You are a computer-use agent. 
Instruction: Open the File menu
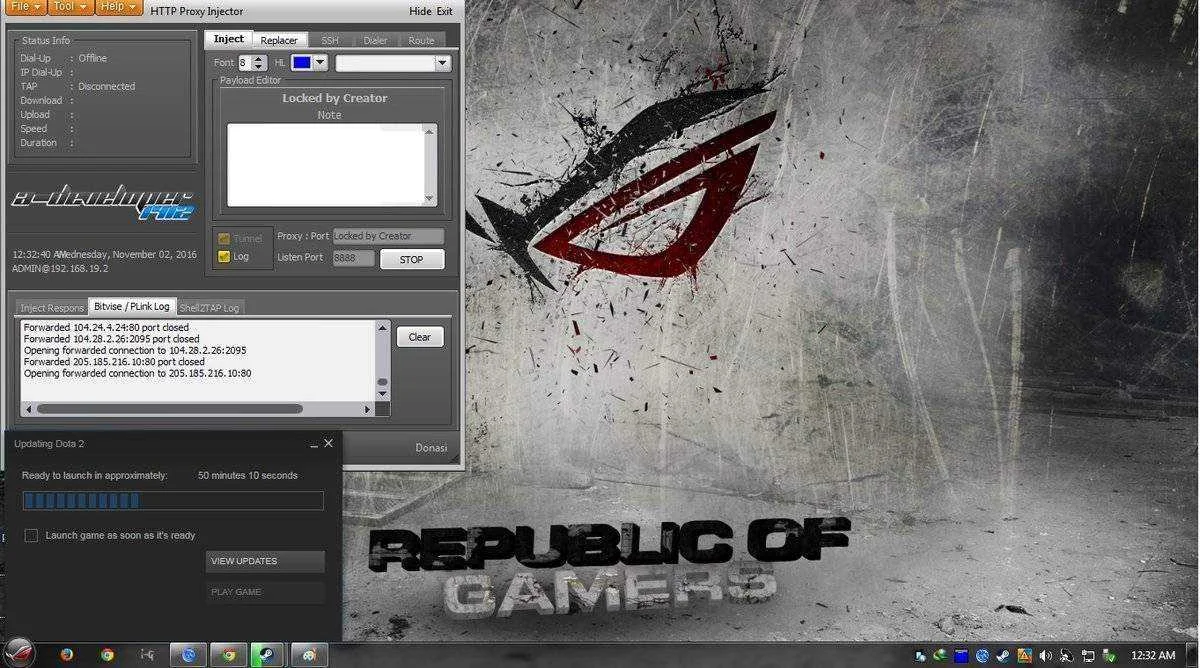point(24,6)
